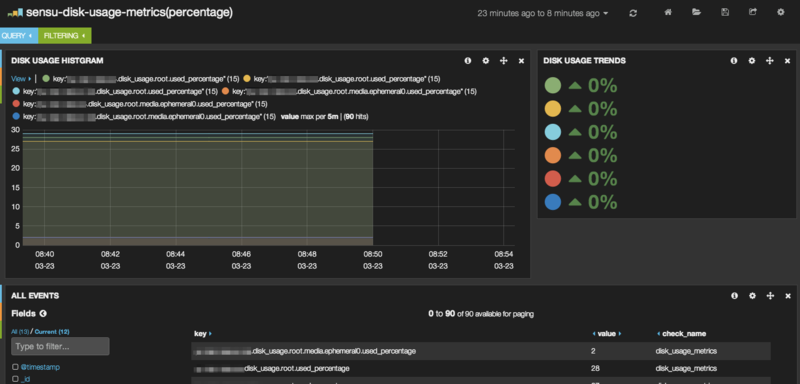Open the time range picker dropdown
800x384 pixels.
click(543, 14)
